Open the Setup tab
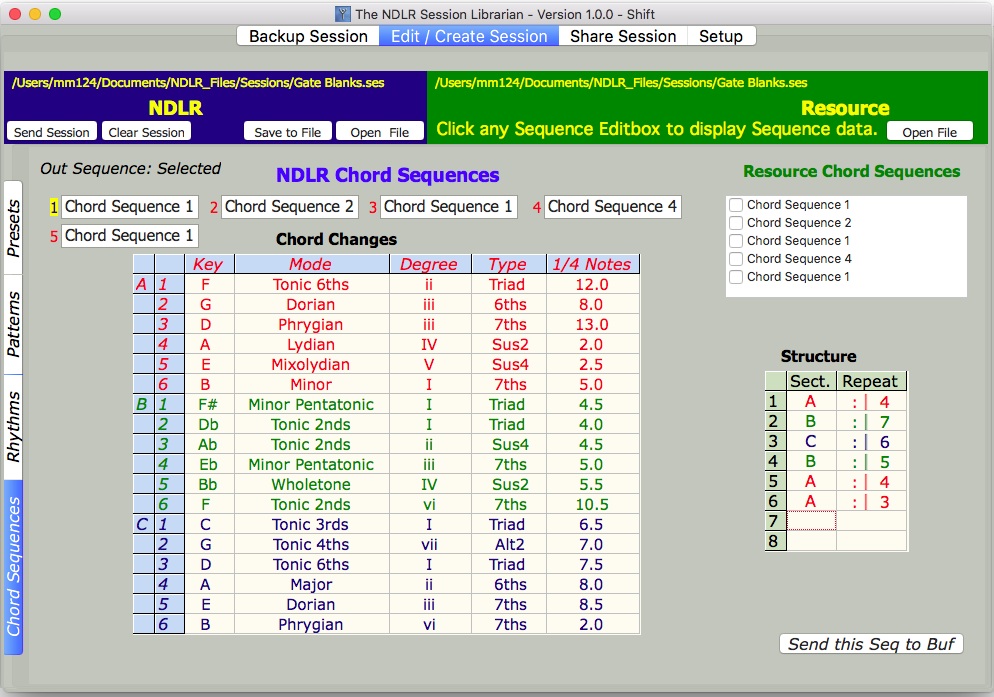This screenshot has width=994, height=697. tap(721, 35)
